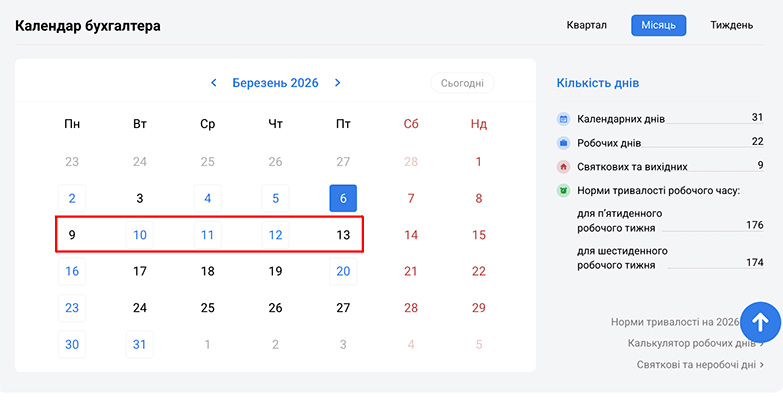Viewport: 783px width, 400px height.
Task: Choose March 31 in the calendar
Action: [140, 344]
